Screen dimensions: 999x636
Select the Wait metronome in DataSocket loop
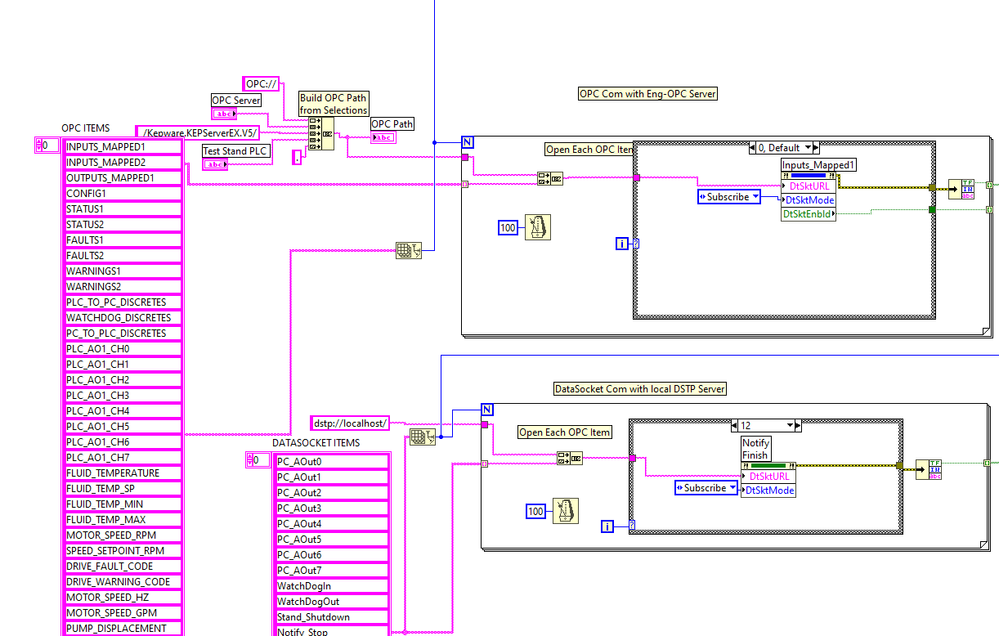pyautogui.click(x=565, y=511)
